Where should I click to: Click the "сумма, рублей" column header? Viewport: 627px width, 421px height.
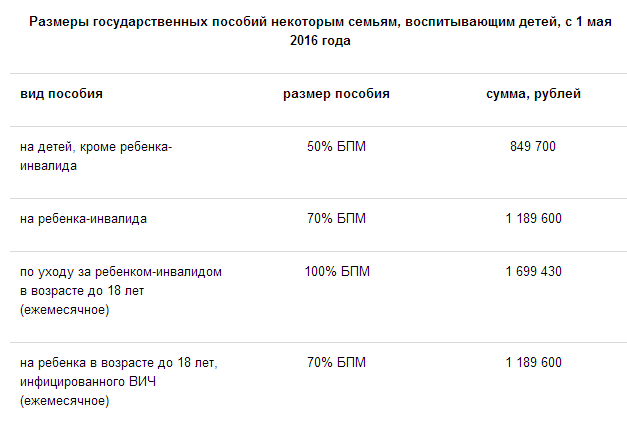[x=532, y=94]
